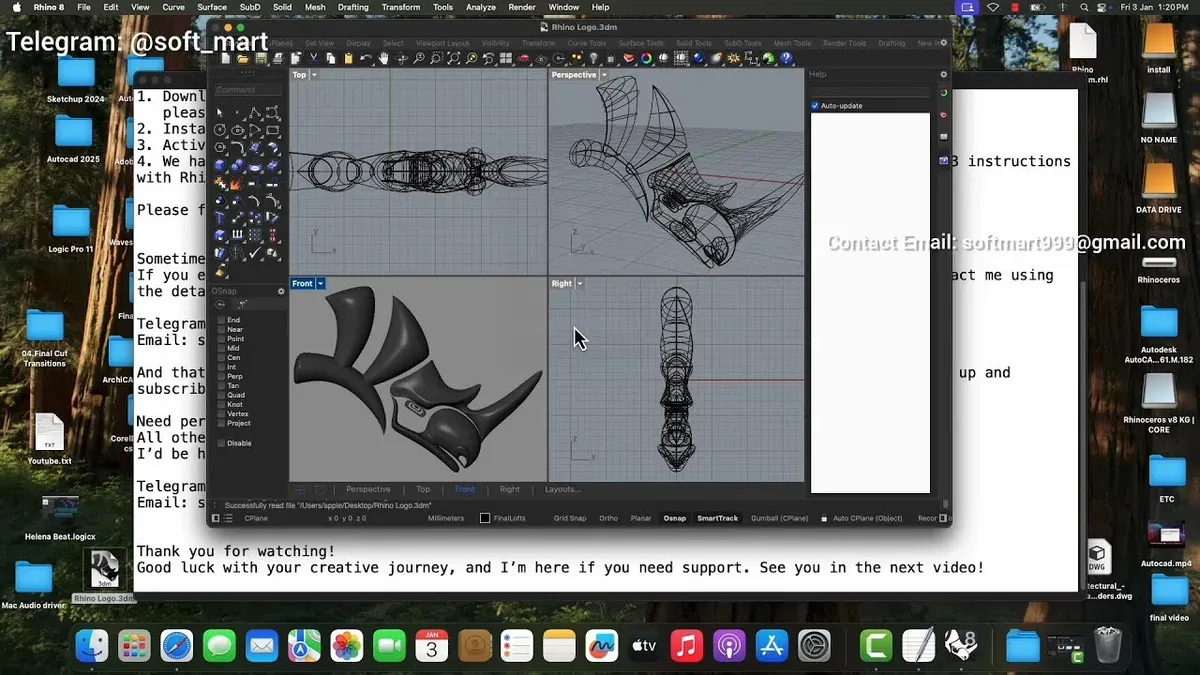
Task: Click the Undo arrow icon
Action: point(367,59)
